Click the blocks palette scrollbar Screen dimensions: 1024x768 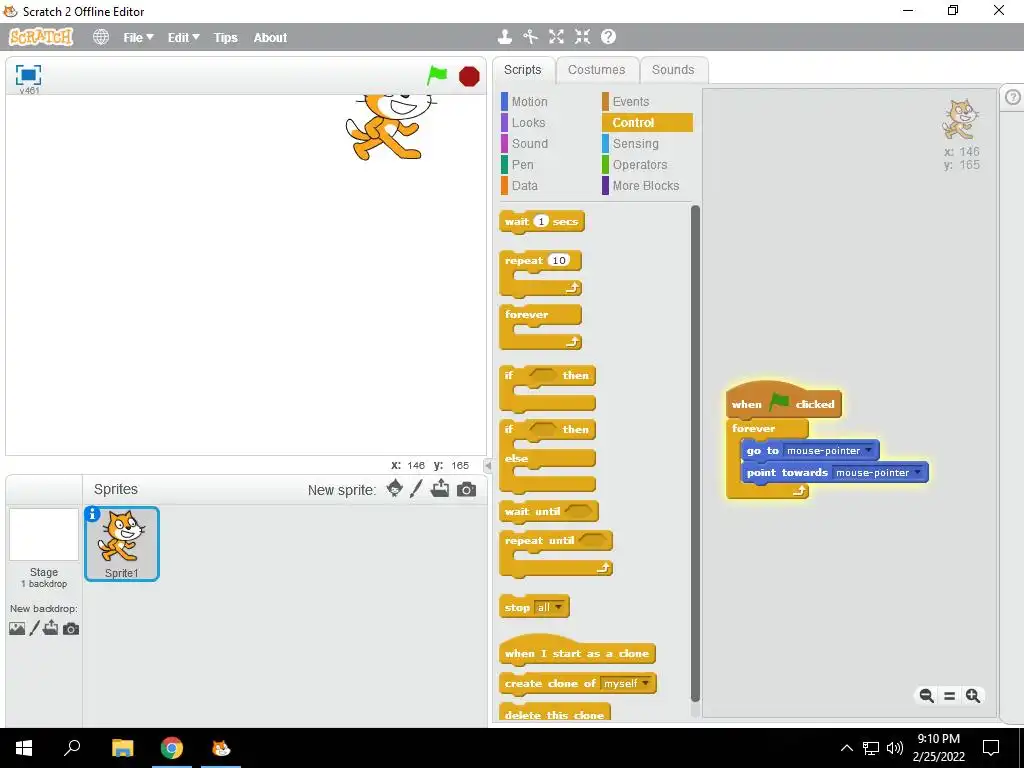coord(695,453)
